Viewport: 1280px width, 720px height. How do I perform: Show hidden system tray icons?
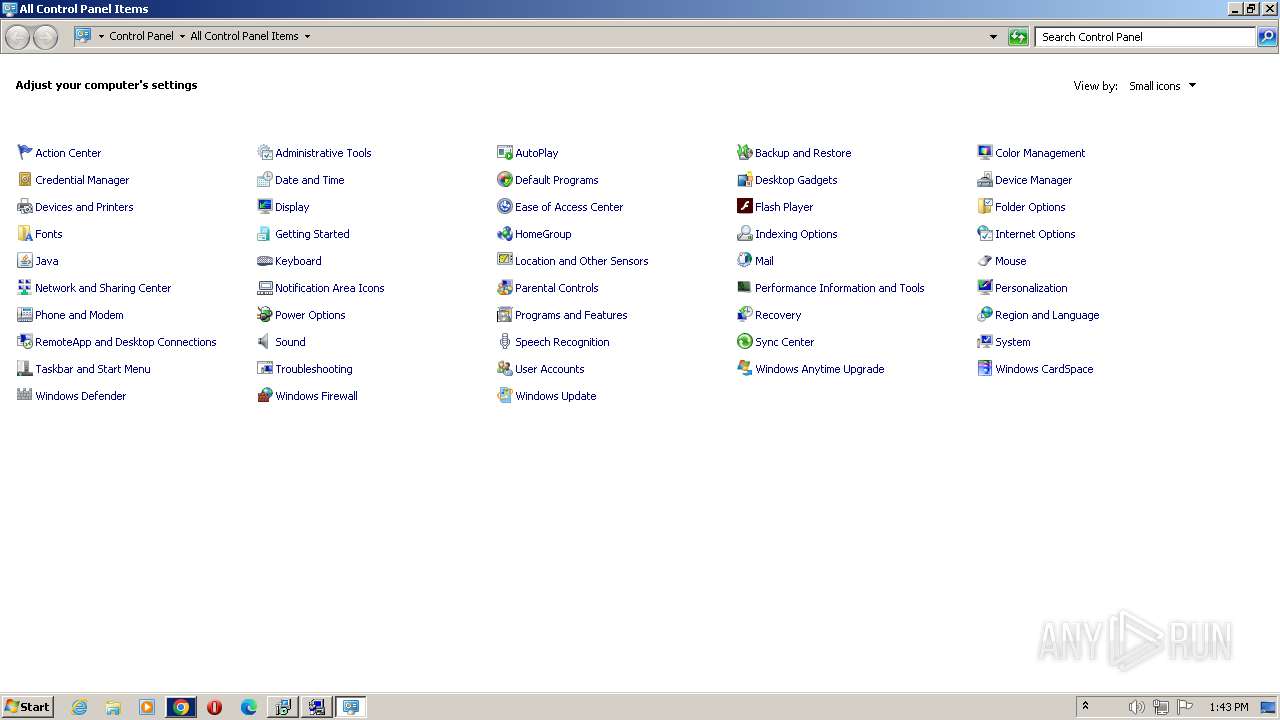1085,706
